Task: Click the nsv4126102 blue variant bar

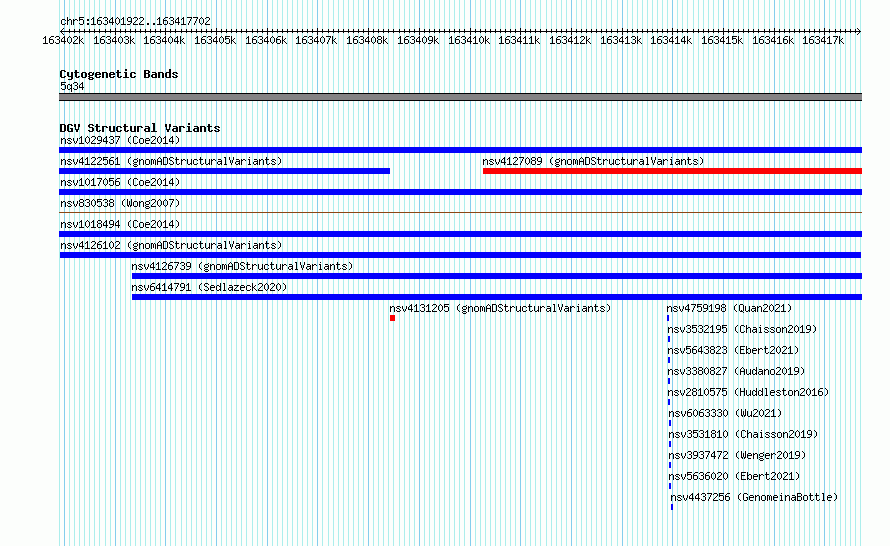Action: pos(460,255)
